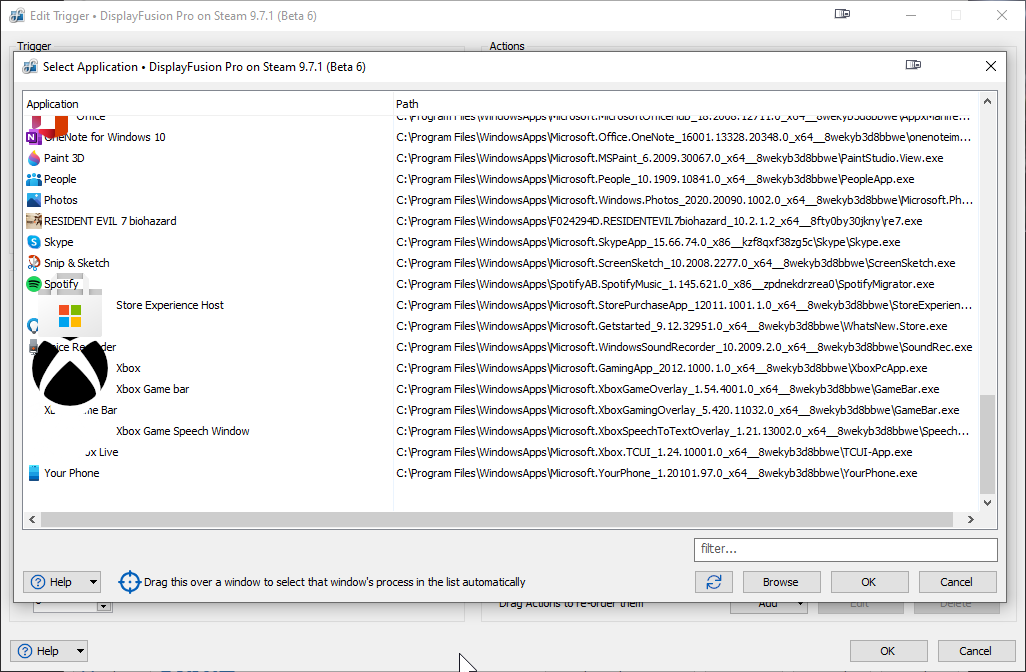Select the RESIDENT EVIL 7 biohazard entry
1026x672 pixels.
coord(110,221)
